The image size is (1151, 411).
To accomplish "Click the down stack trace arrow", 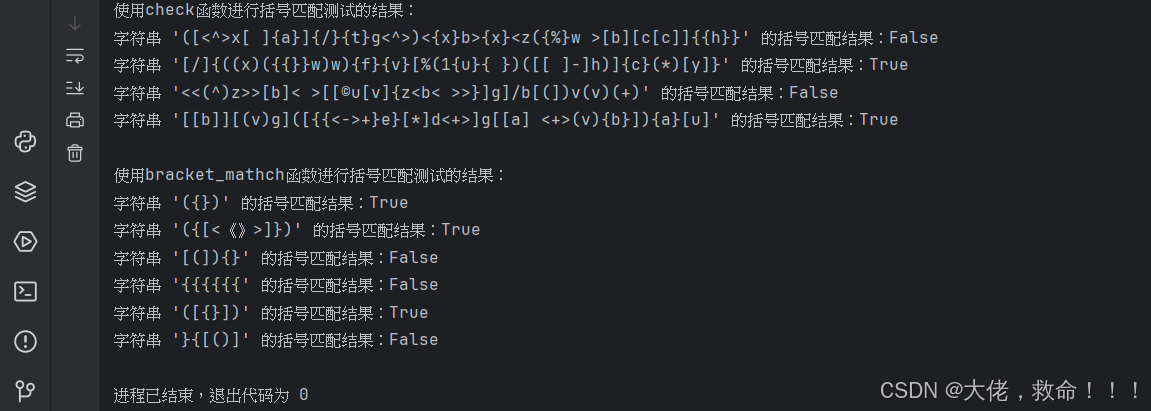I will tap(75, 23).
